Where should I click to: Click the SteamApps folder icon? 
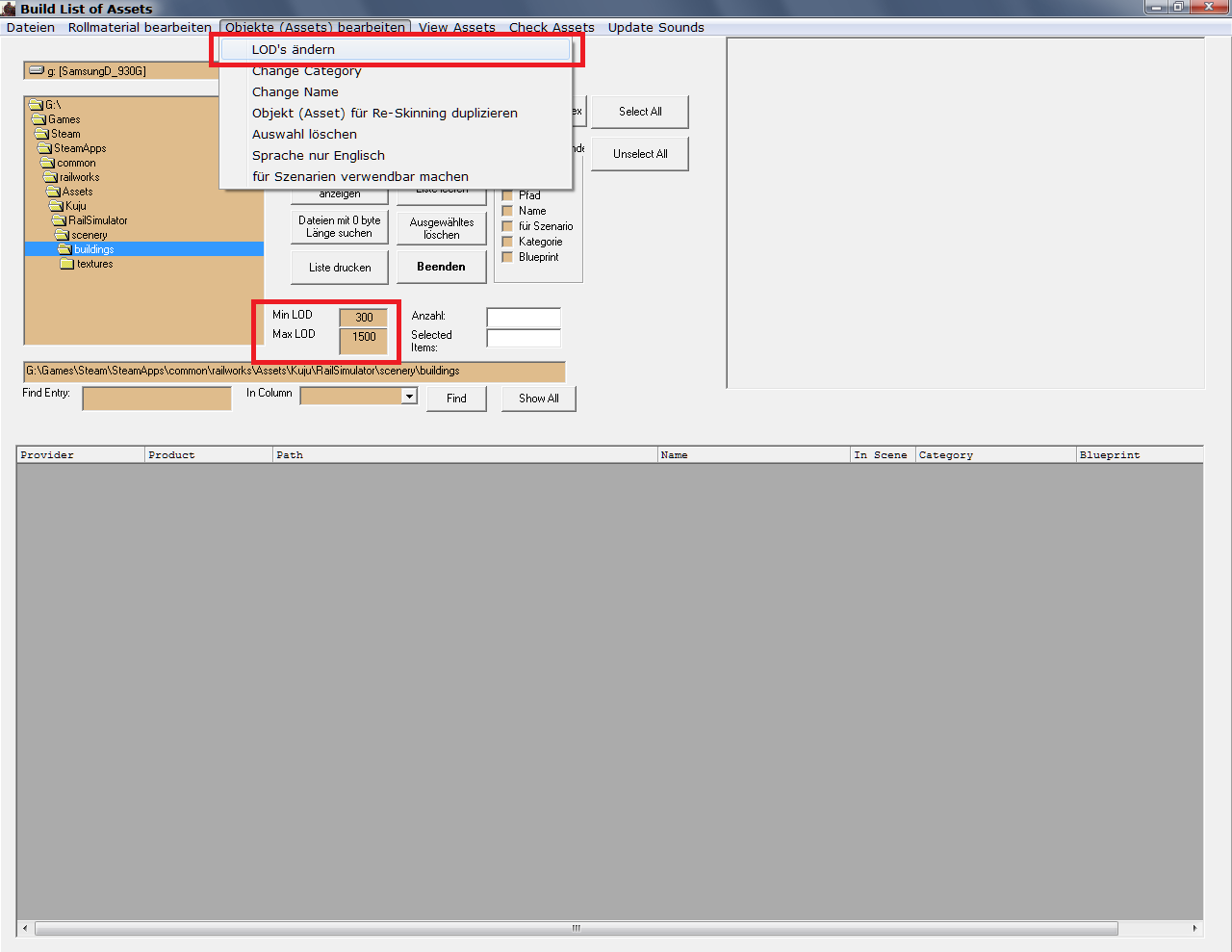click(x=44, y=148)
